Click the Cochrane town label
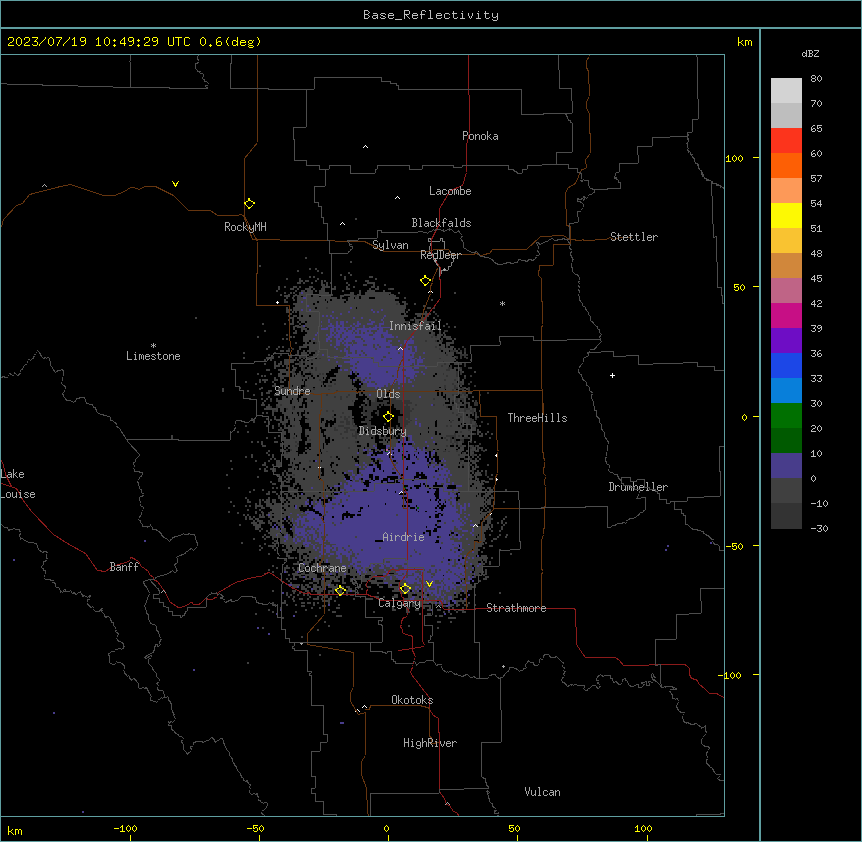The height and width of the screenshot is (842, 862). click(322, 568)
